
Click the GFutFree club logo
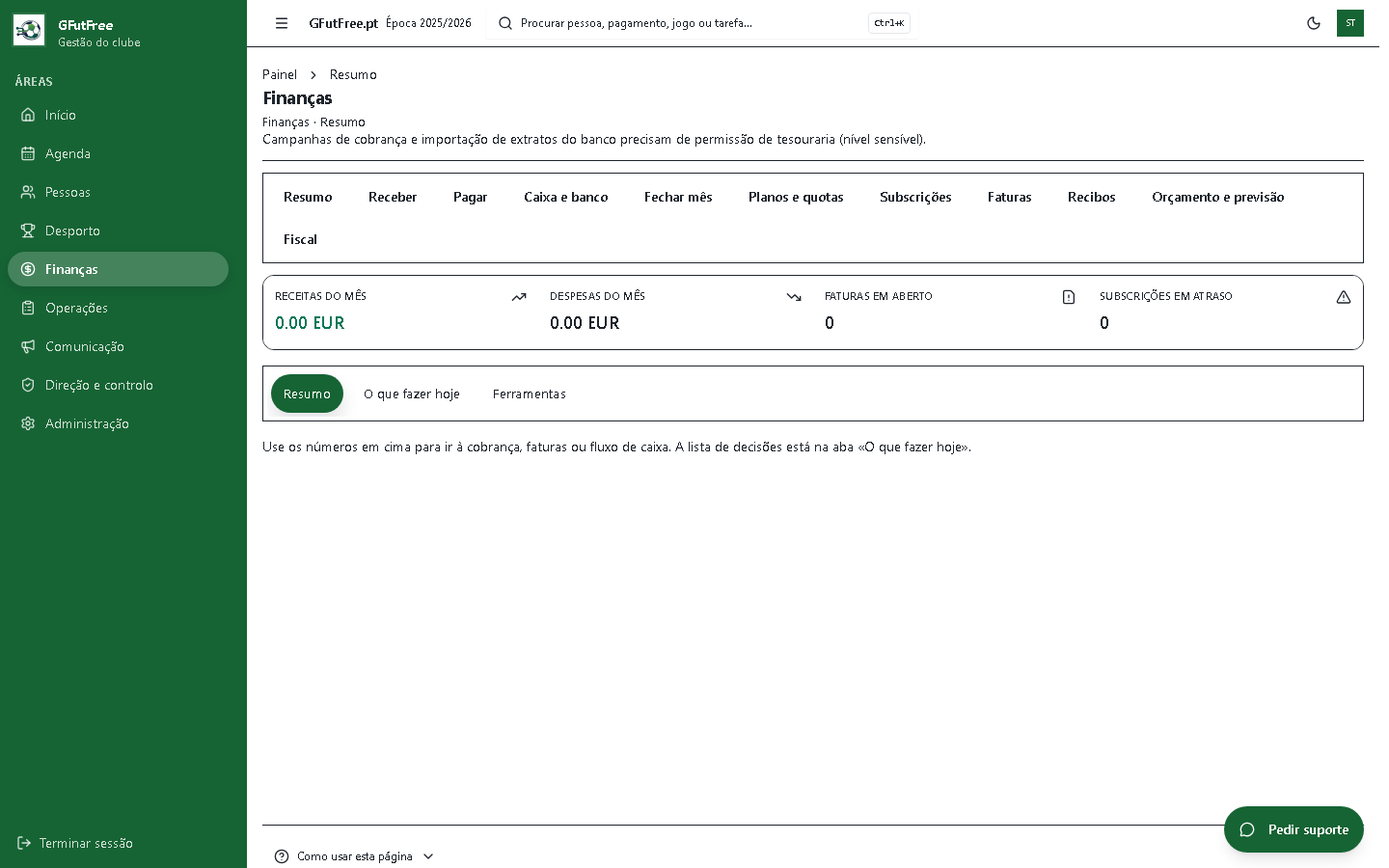point(29,31)
